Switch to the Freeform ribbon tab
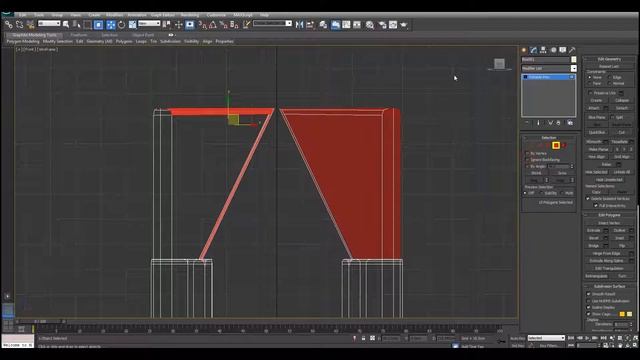 (79, 35)
